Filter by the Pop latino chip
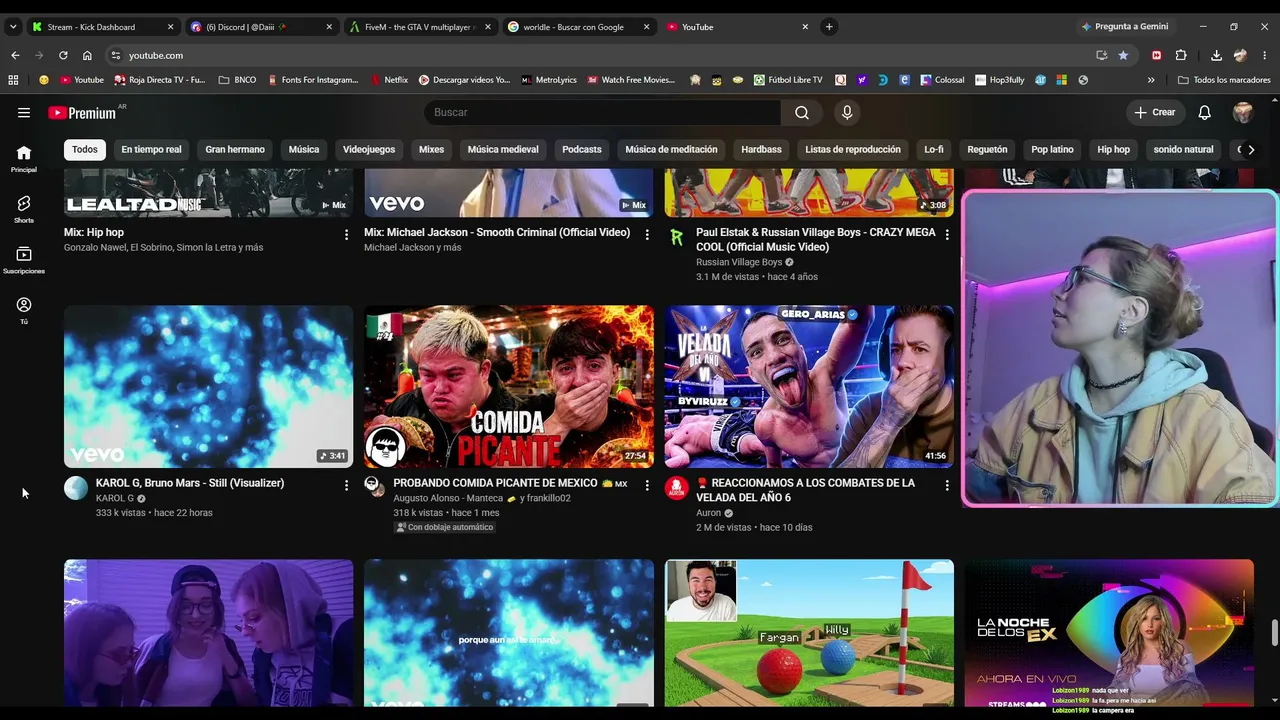 coord(1052,150)
